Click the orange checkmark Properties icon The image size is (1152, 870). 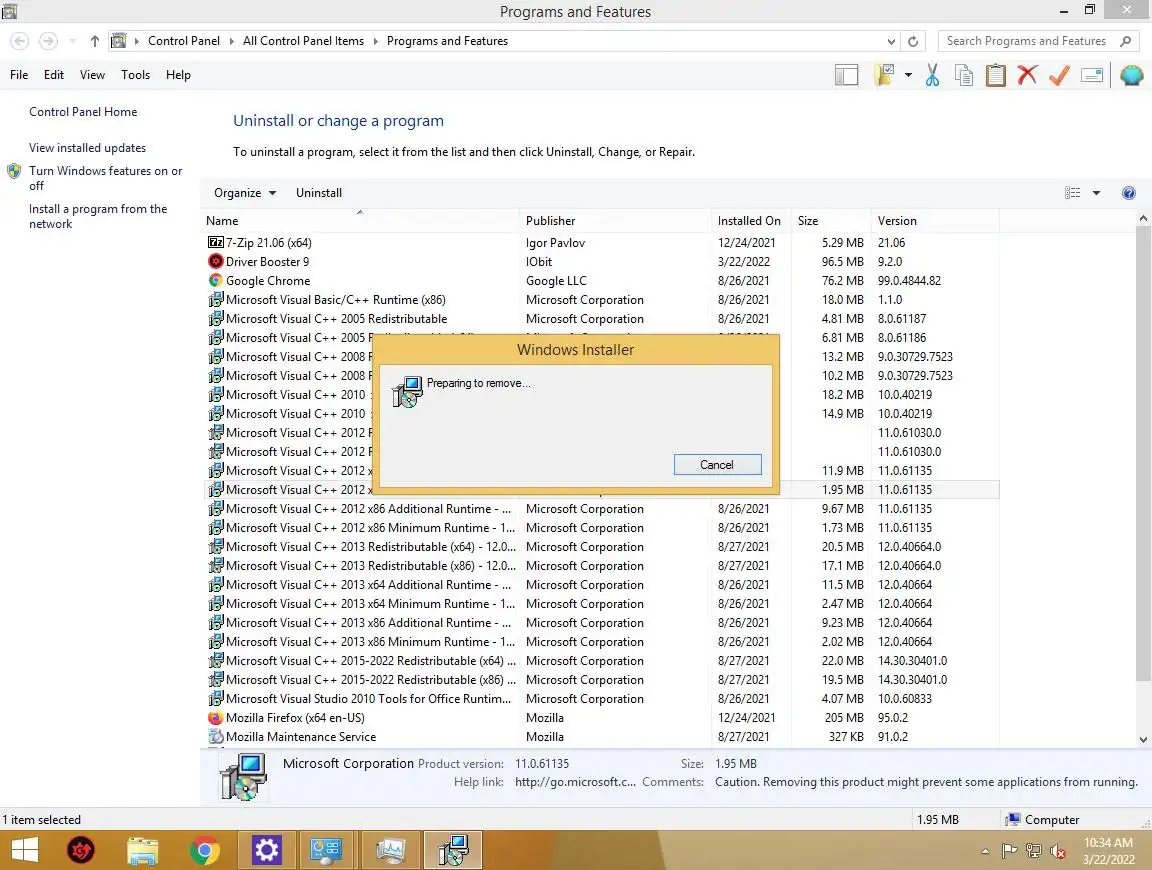1059,75
